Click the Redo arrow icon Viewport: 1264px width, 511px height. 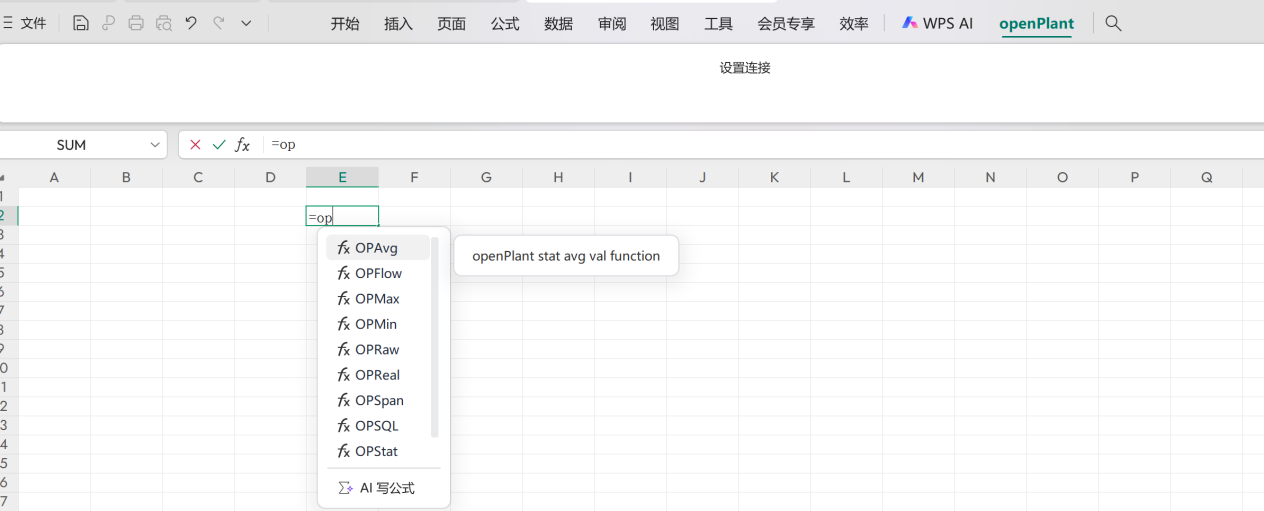coord(218,22)
